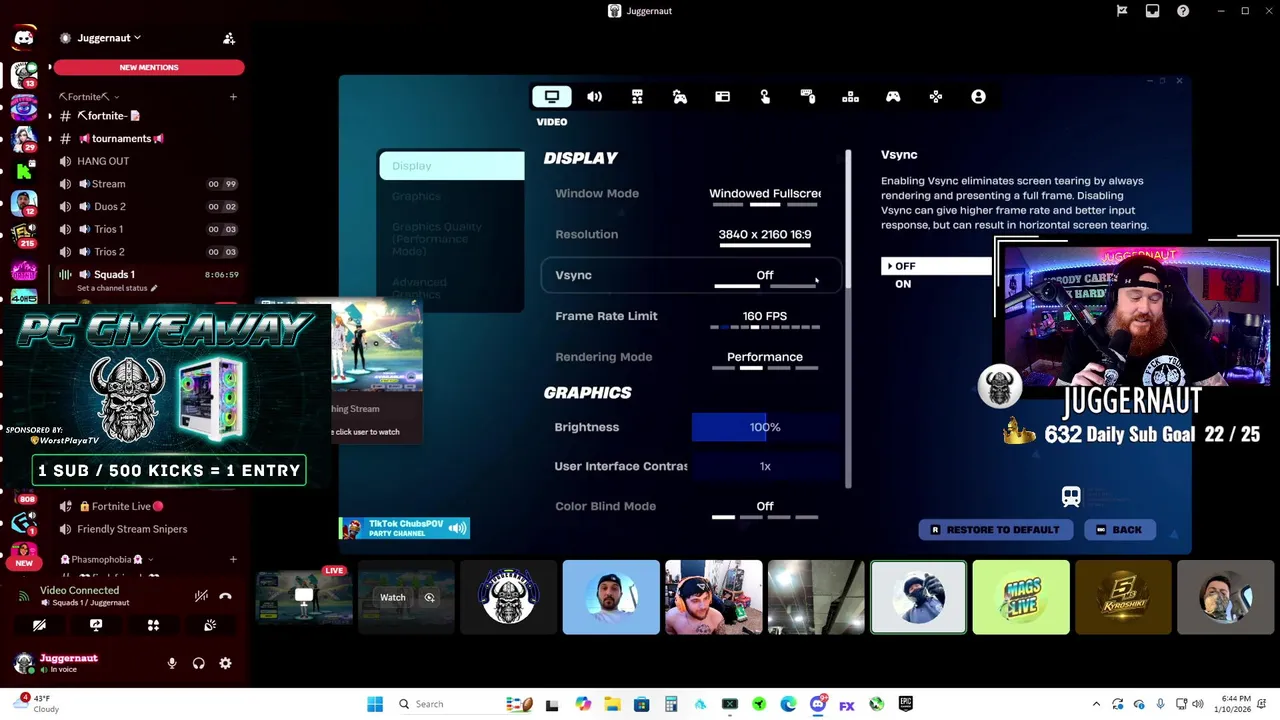The width and height of the screenshot is (1280, 720).
Task: Adjust the Frame Rate Limit 160 FPS selector
Action: [765, 317]
